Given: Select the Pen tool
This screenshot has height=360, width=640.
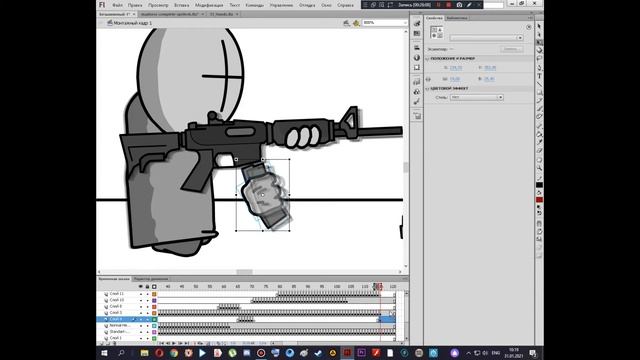Looking at the screenshot, I should [x=539, y=68].
